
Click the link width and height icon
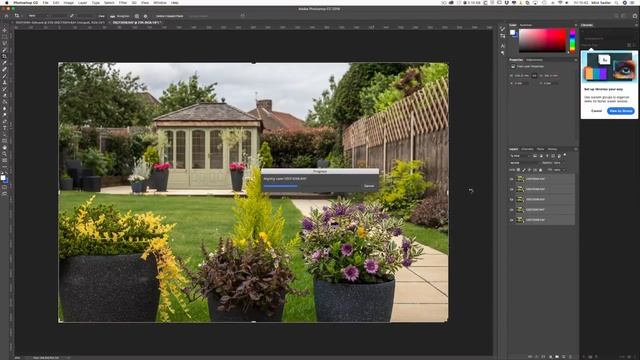coord(535,76)
